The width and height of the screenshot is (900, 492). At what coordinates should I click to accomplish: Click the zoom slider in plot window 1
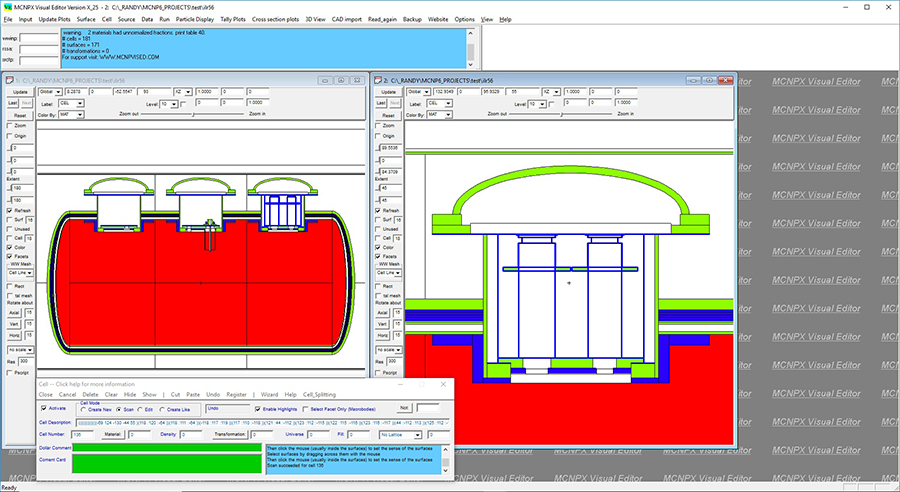193,114
